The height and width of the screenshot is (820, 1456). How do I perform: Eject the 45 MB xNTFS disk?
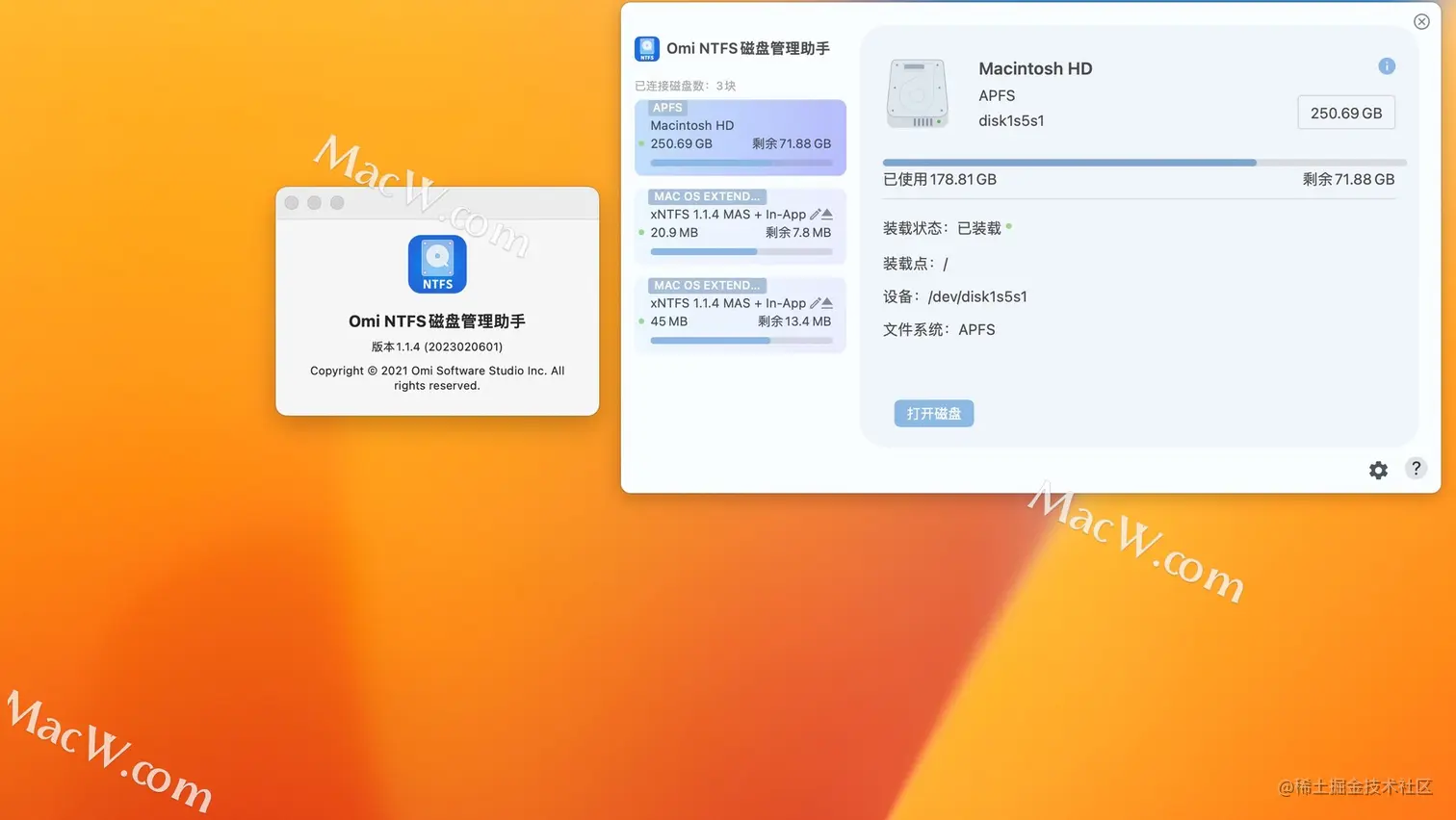(827, 303)
